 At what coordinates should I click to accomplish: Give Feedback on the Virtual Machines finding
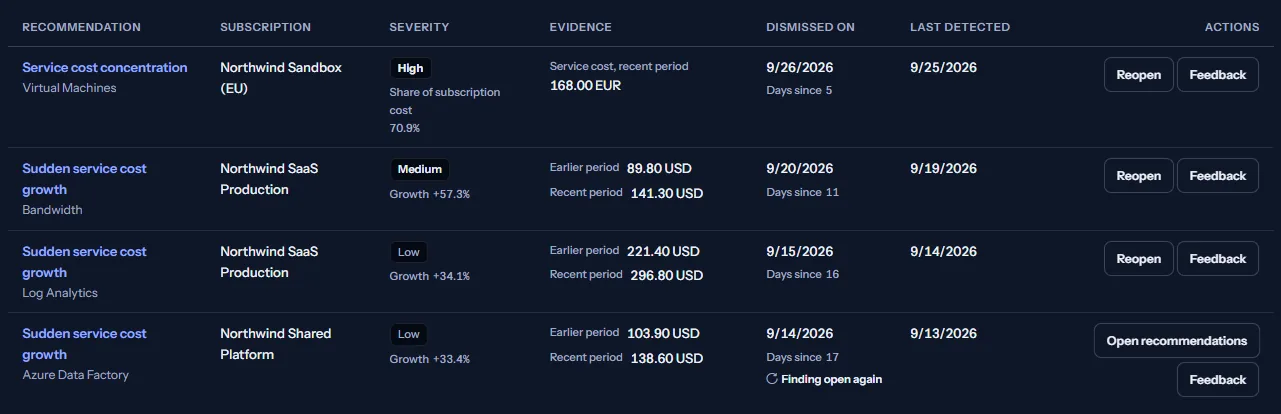(x=1218, y=75)
